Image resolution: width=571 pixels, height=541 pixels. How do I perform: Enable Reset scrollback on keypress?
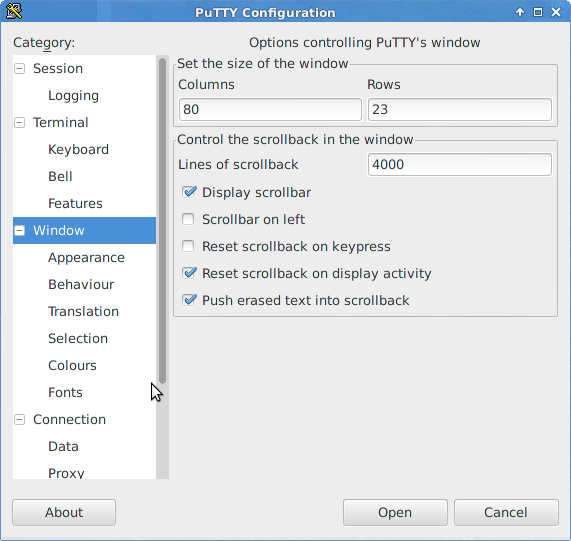coord(188,246)
